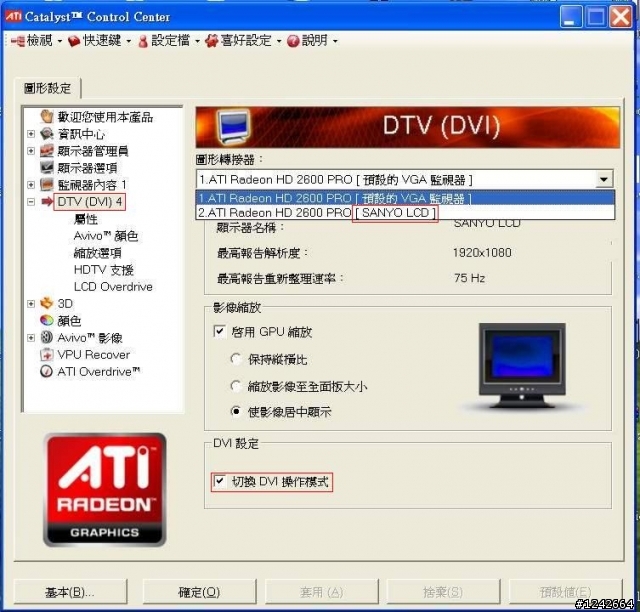640x612 pixels.
Task: Open the 快速鍵 (Hotkeys) menu
Action: (x=100, y=41)
